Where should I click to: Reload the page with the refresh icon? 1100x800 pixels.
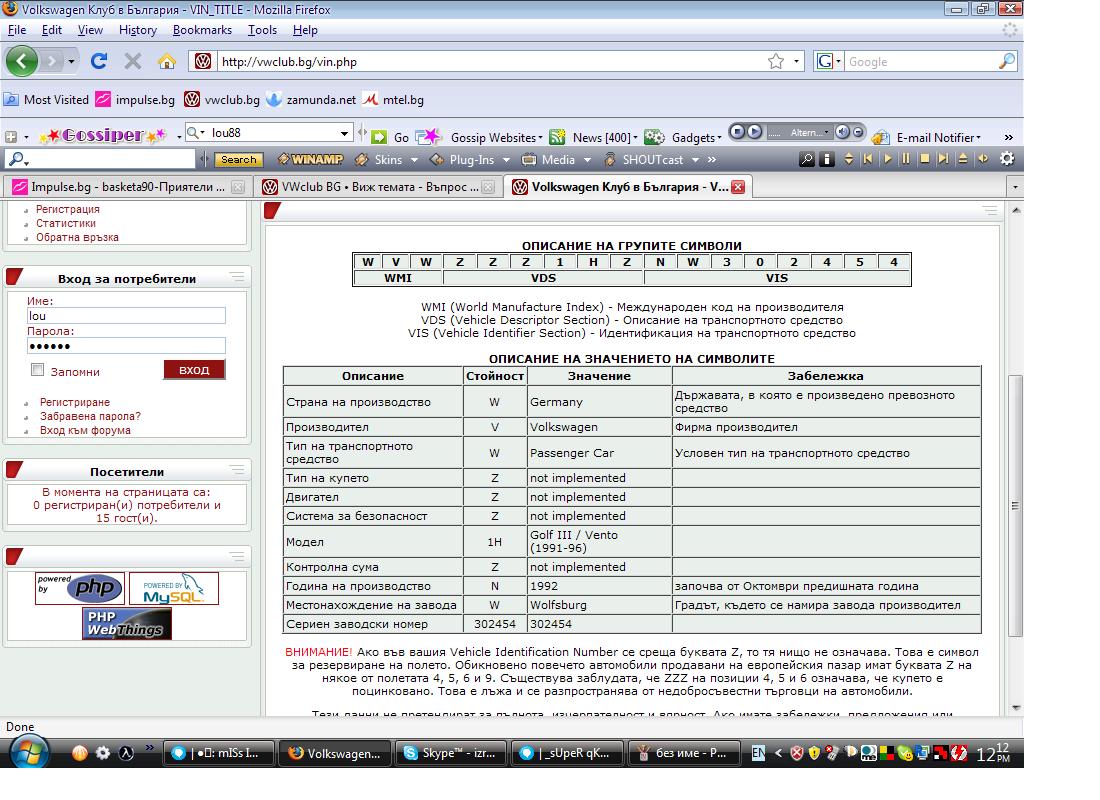[x=99, y=61]
